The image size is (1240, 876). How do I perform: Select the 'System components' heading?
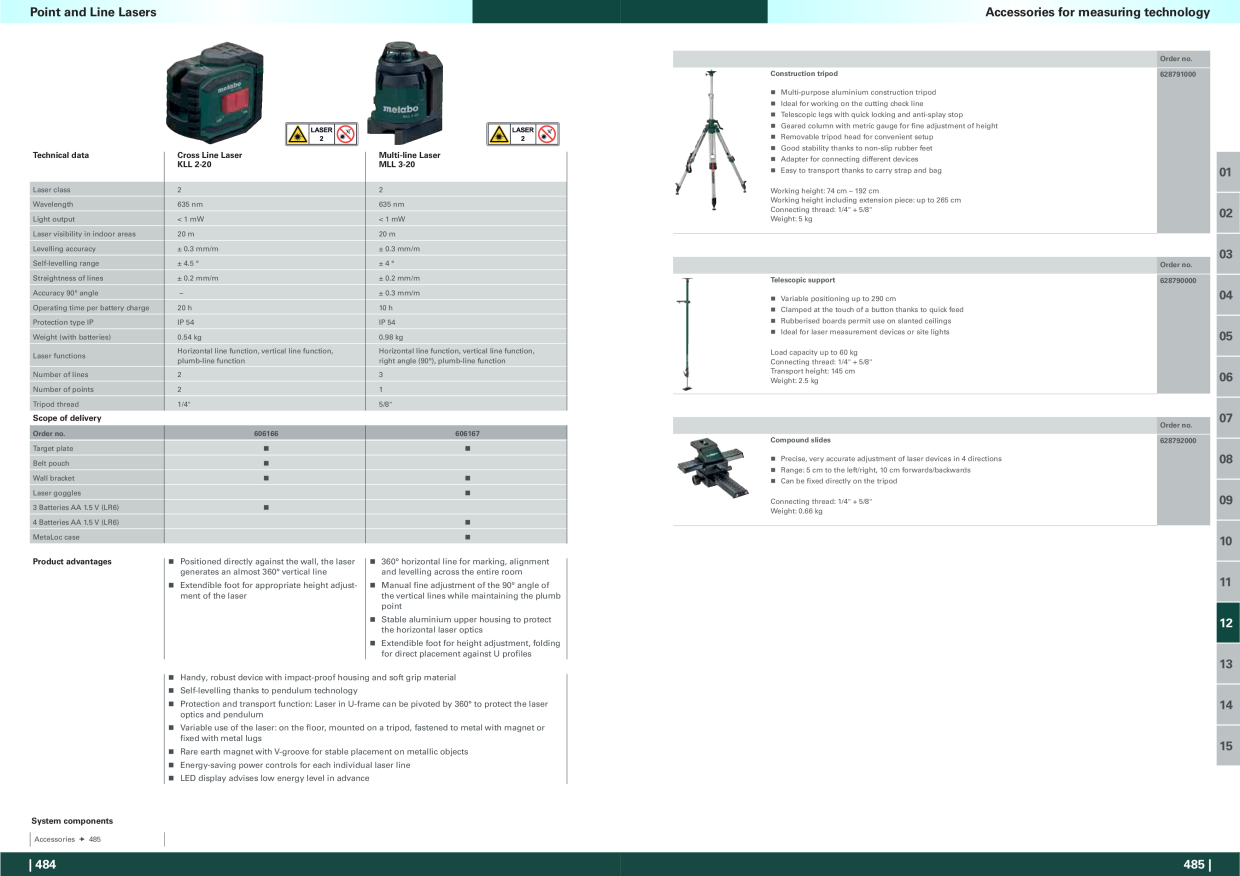tap(72, 821)
